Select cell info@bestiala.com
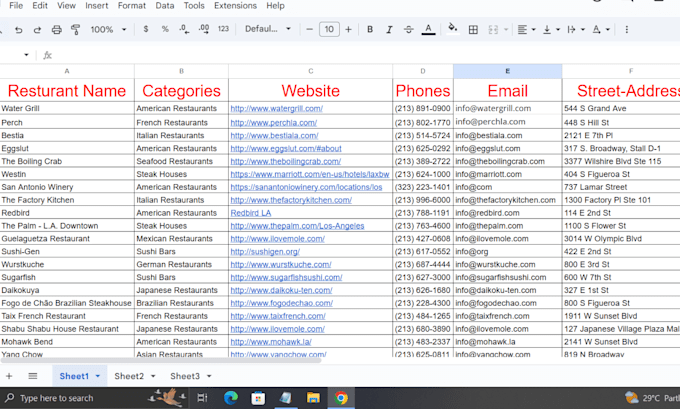The image size is (680, 409). (x=507, y=135)
